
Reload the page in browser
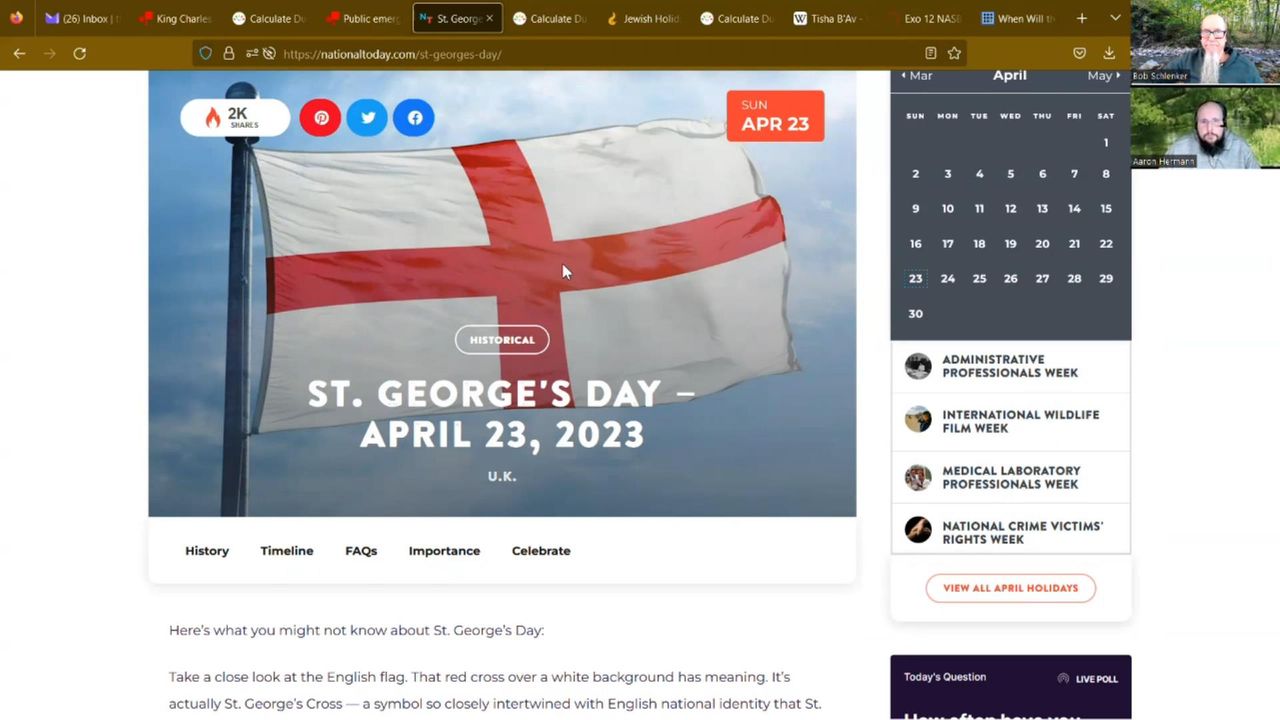pyautogui.click(x=79, y=54)
